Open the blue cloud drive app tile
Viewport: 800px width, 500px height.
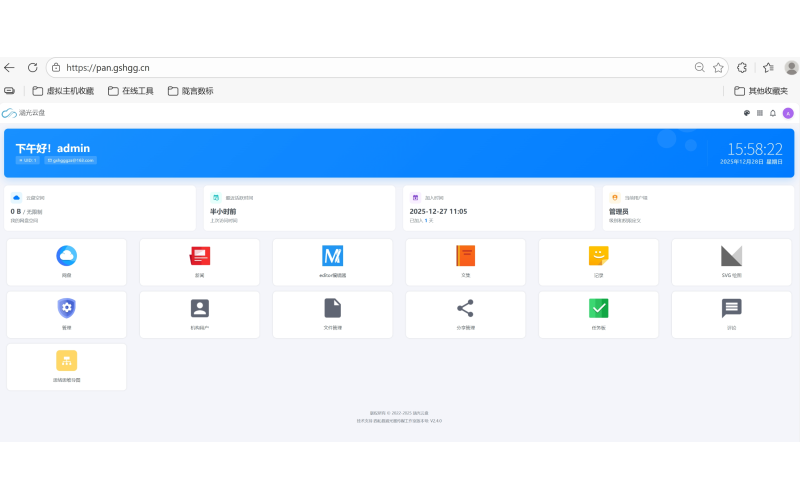click(67, 260)
